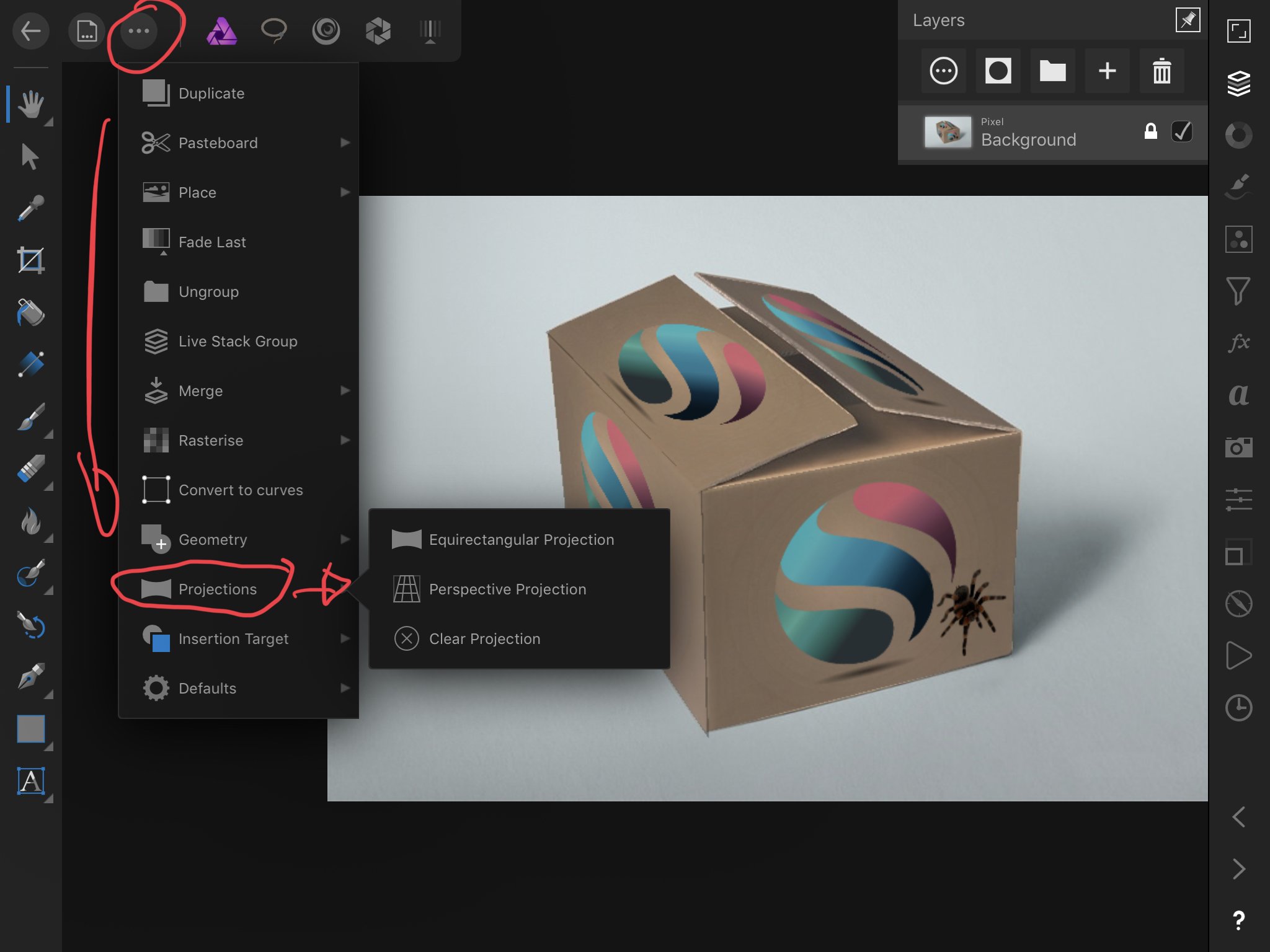Open the Transform studio icon

[1239, 552]
